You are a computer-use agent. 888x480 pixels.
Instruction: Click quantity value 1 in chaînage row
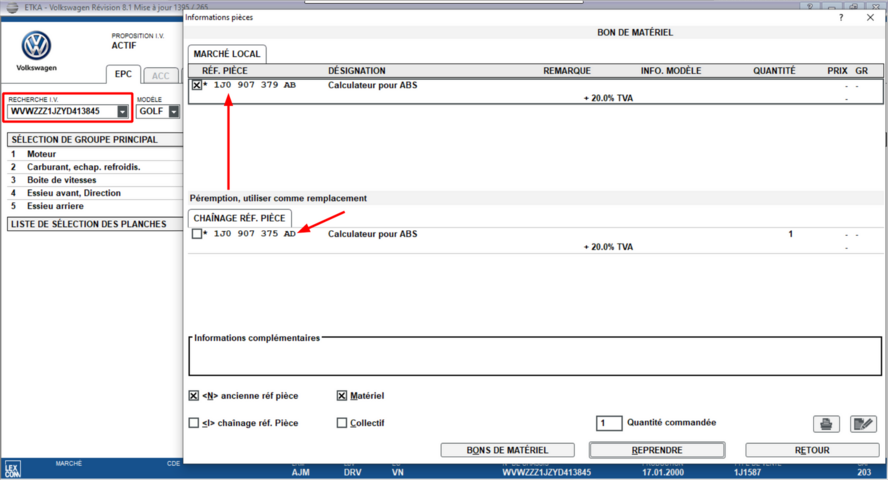(791, 234)
